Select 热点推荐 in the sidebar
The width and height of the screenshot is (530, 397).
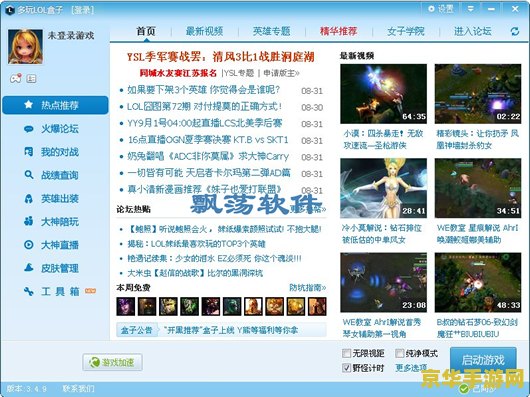55,105
